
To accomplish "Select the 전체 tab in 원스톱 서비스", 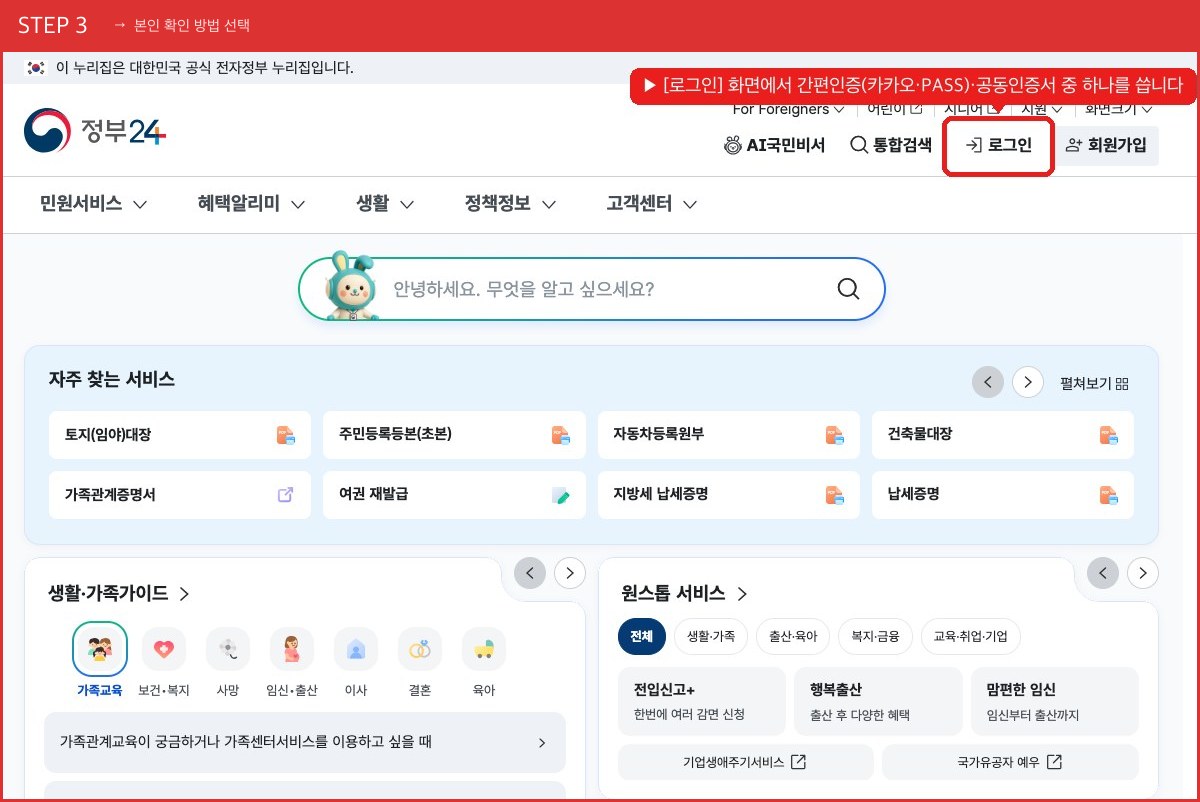I will pos(642,636).
